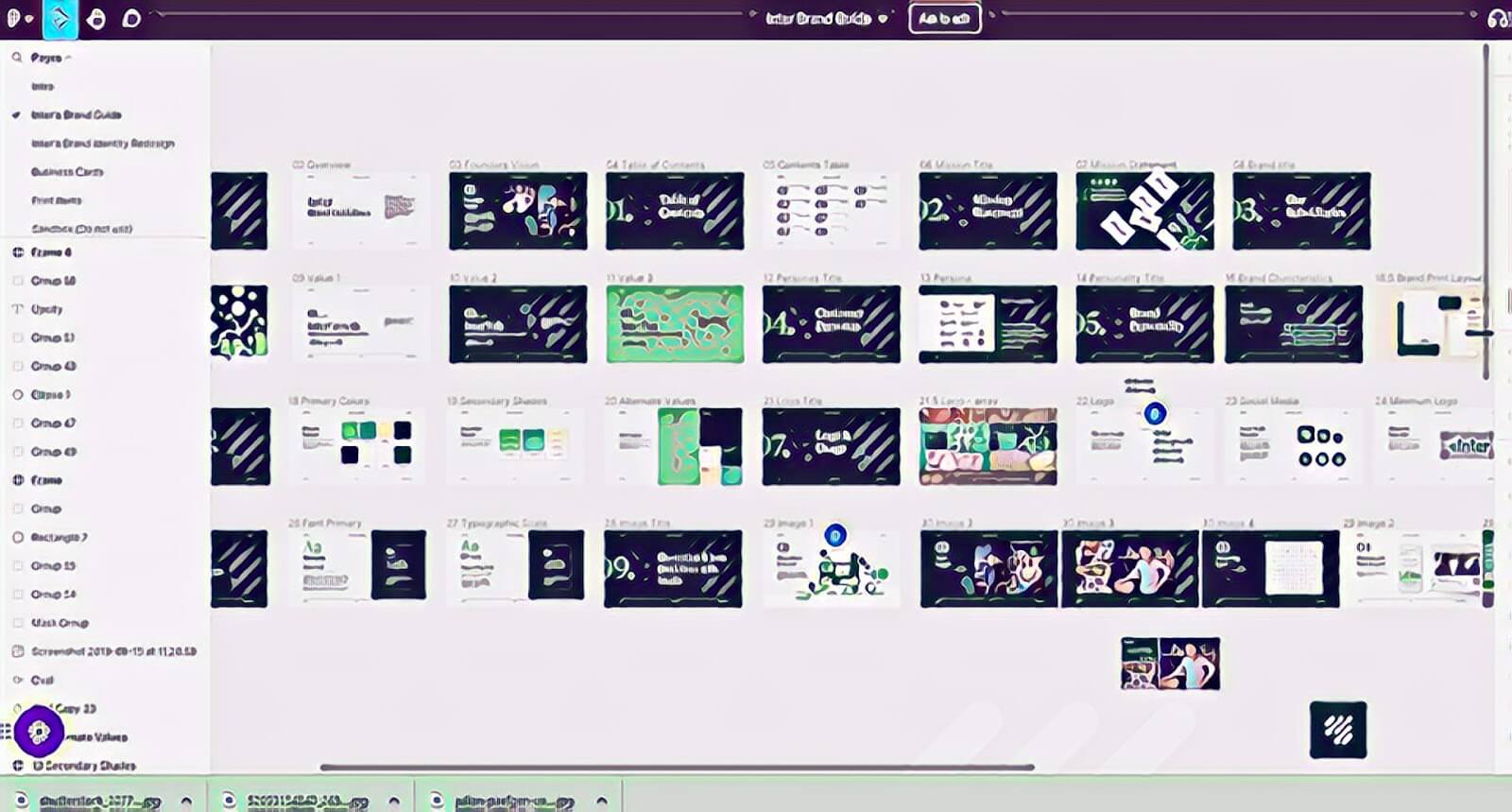Open the file title dropdown arrow
Screen dimensions: 1512x812
coord(883,18)
